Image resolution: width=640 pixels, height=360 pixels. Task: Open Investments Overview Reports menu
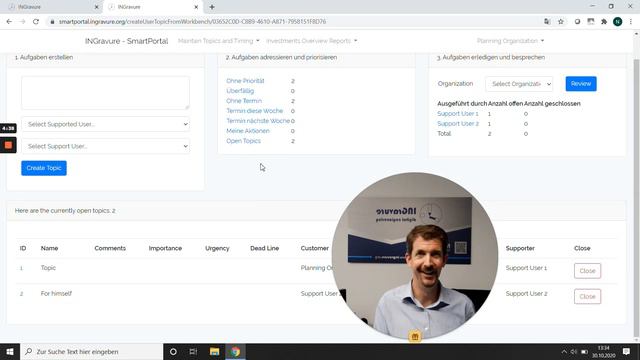(x=311, y=41)
